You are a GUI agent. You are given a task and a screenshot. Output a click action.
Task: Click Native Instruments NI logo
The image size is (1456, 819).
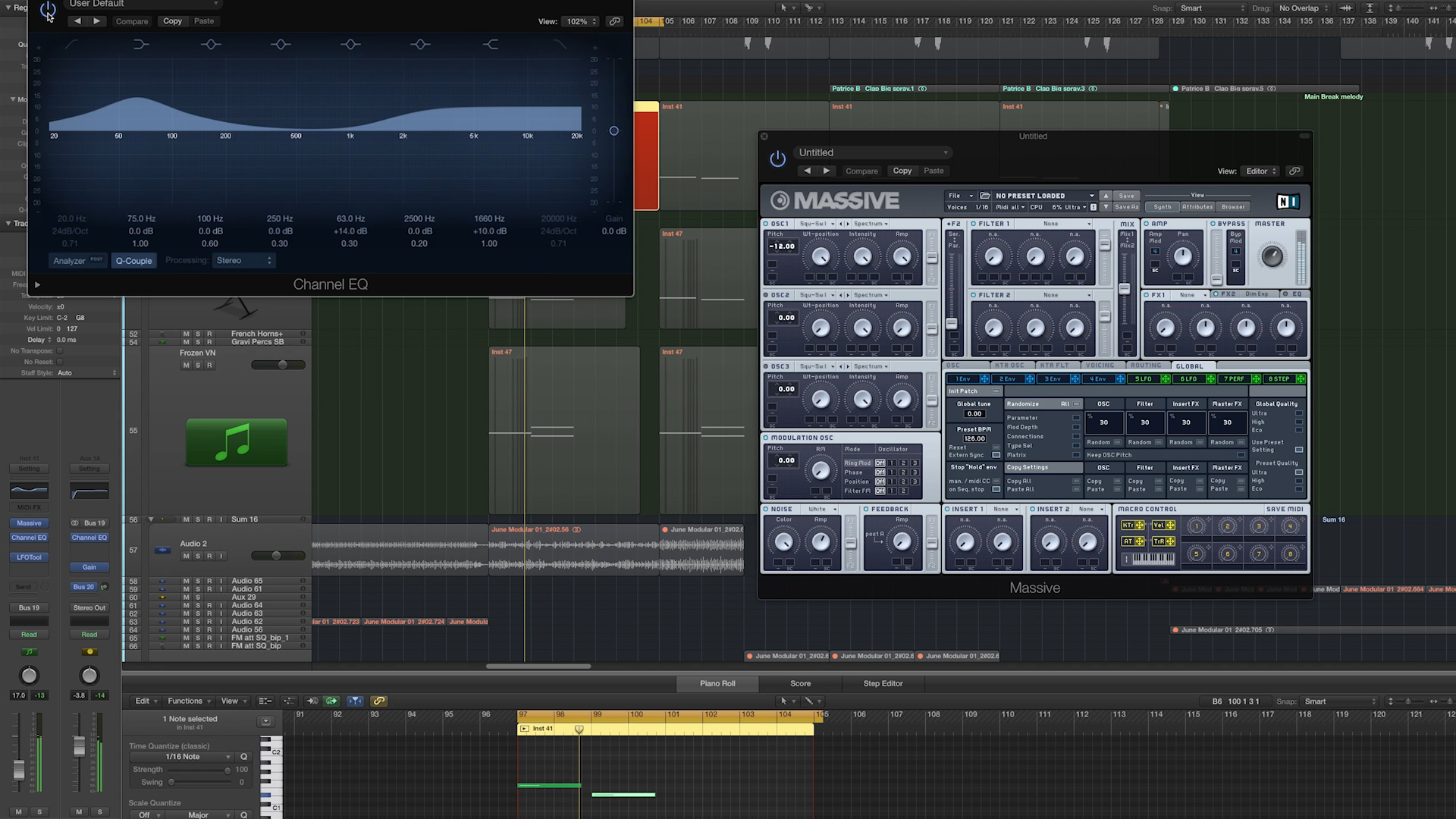click(x=1288, y=201)
